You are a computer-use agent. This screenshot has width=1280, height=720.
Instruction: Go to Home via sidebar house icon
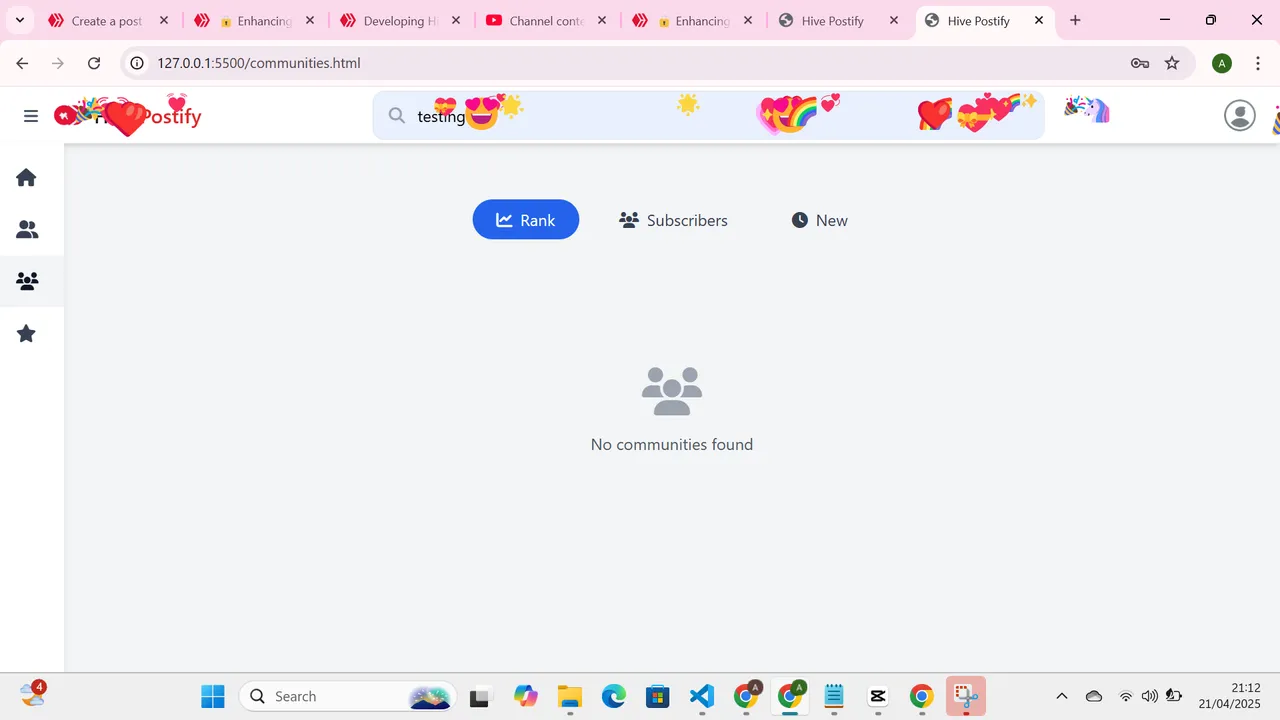(x=27, y=178)
